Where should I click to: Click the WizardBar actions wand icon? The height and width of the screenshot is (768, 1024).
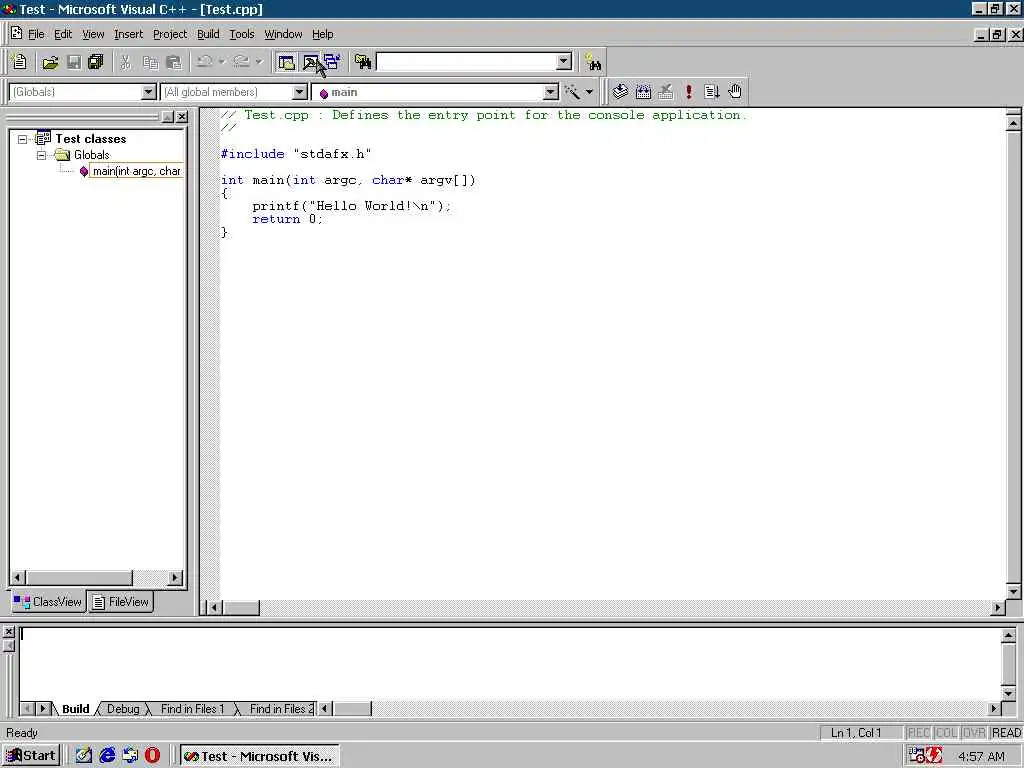click(x=572, y=92)
